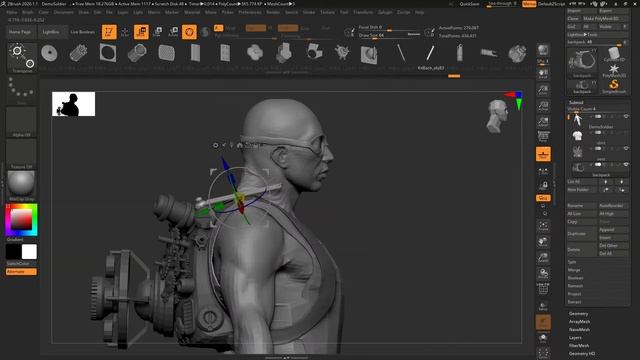Click the Draw mode icon
This screenshot has height=360, width=640.
pyautogui.click(x=125, y=32)
